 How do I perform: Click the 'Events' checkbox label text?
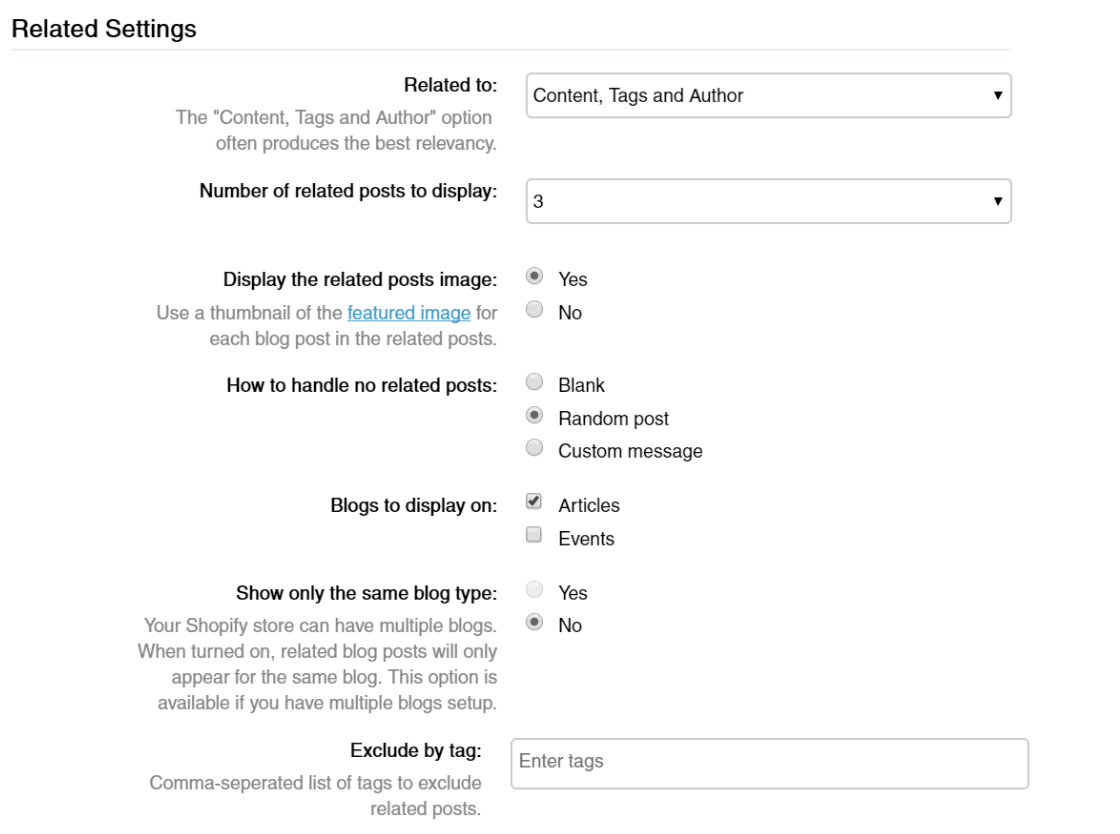coord(586,539)
